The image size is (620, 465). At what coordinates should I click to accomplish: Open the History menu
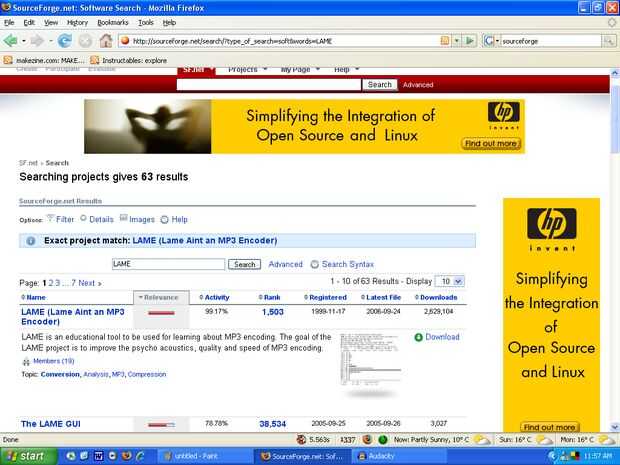77,23
